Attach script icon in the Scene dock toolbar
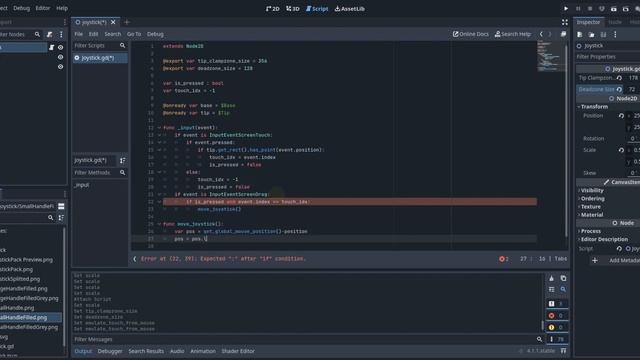640x360 pixels. point(49,35)
